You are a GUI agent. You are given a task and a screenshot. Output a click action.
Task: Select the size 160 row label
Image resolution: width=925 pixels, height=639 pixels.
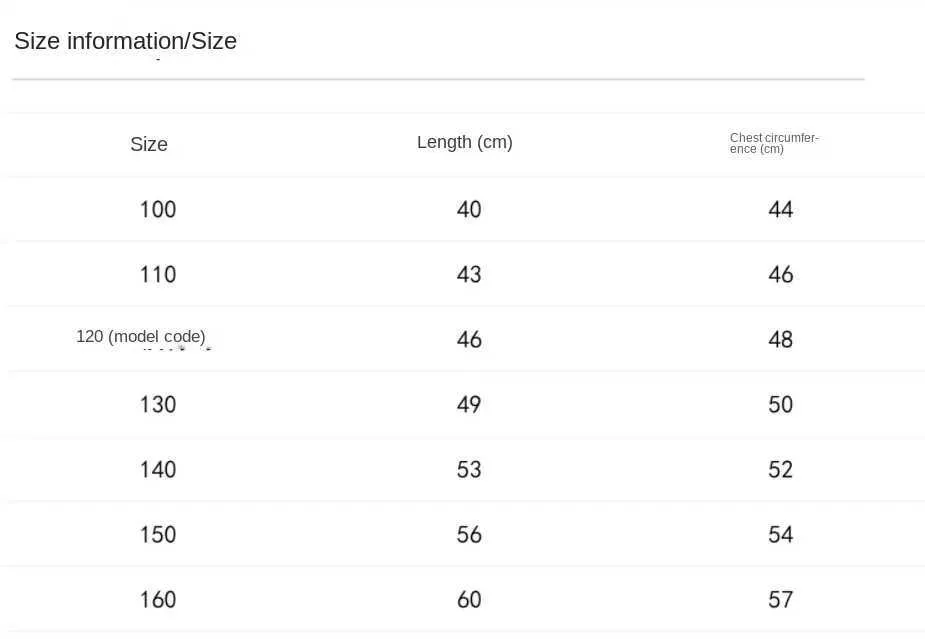pos(158,599)
